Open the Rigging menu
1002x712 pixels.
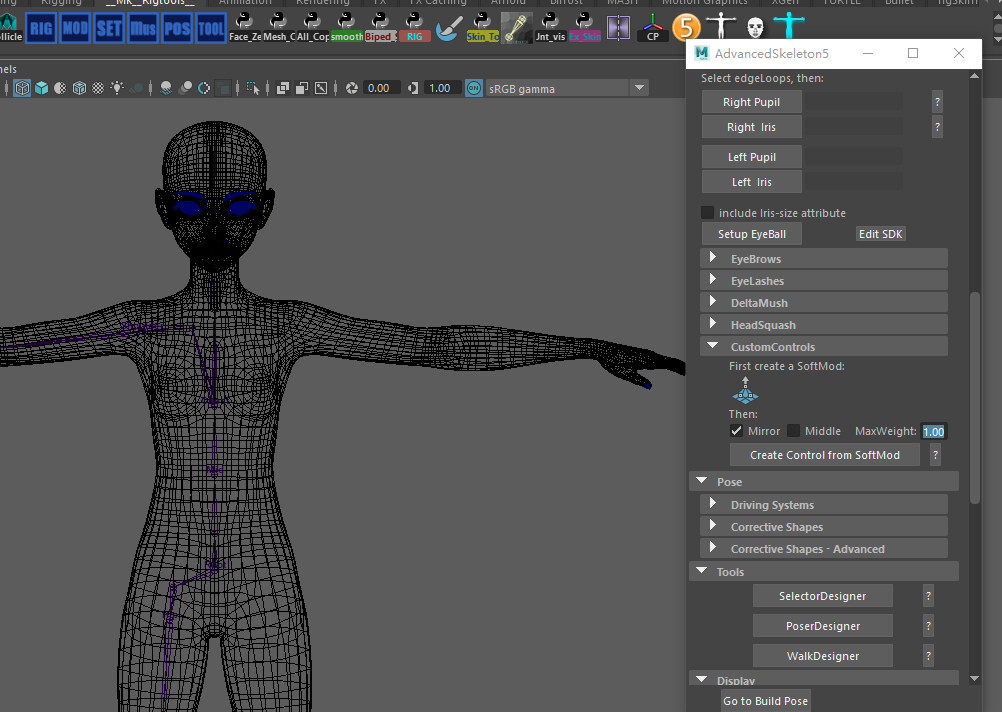click(x=61, y=3)
